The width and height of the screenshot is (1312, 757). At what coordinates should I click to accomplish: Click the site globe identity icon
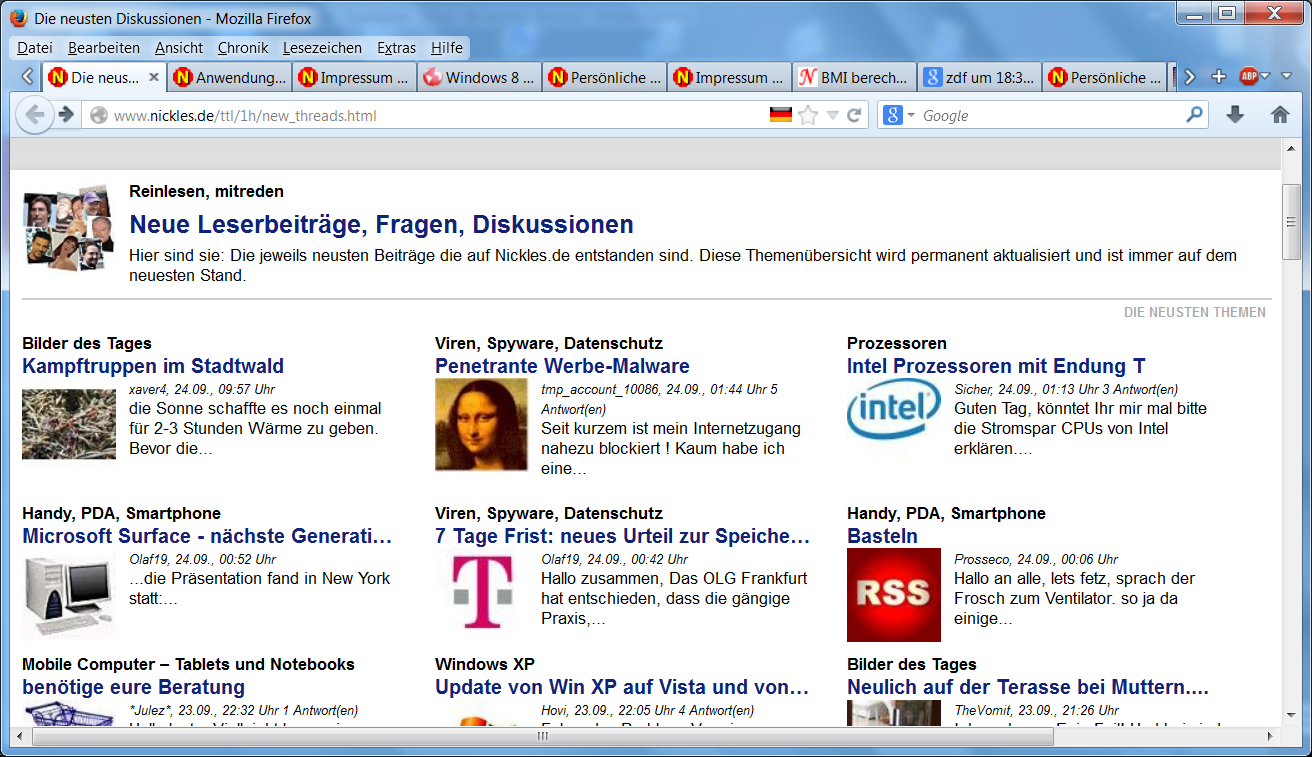click(98, 115)
